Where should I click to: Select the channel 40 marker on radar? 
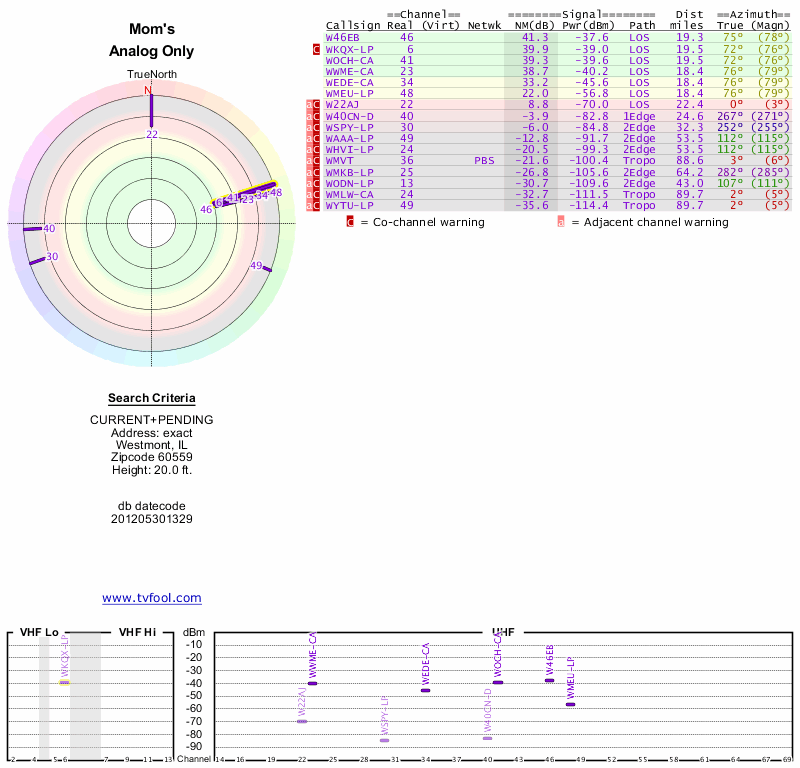pos(49,229)
